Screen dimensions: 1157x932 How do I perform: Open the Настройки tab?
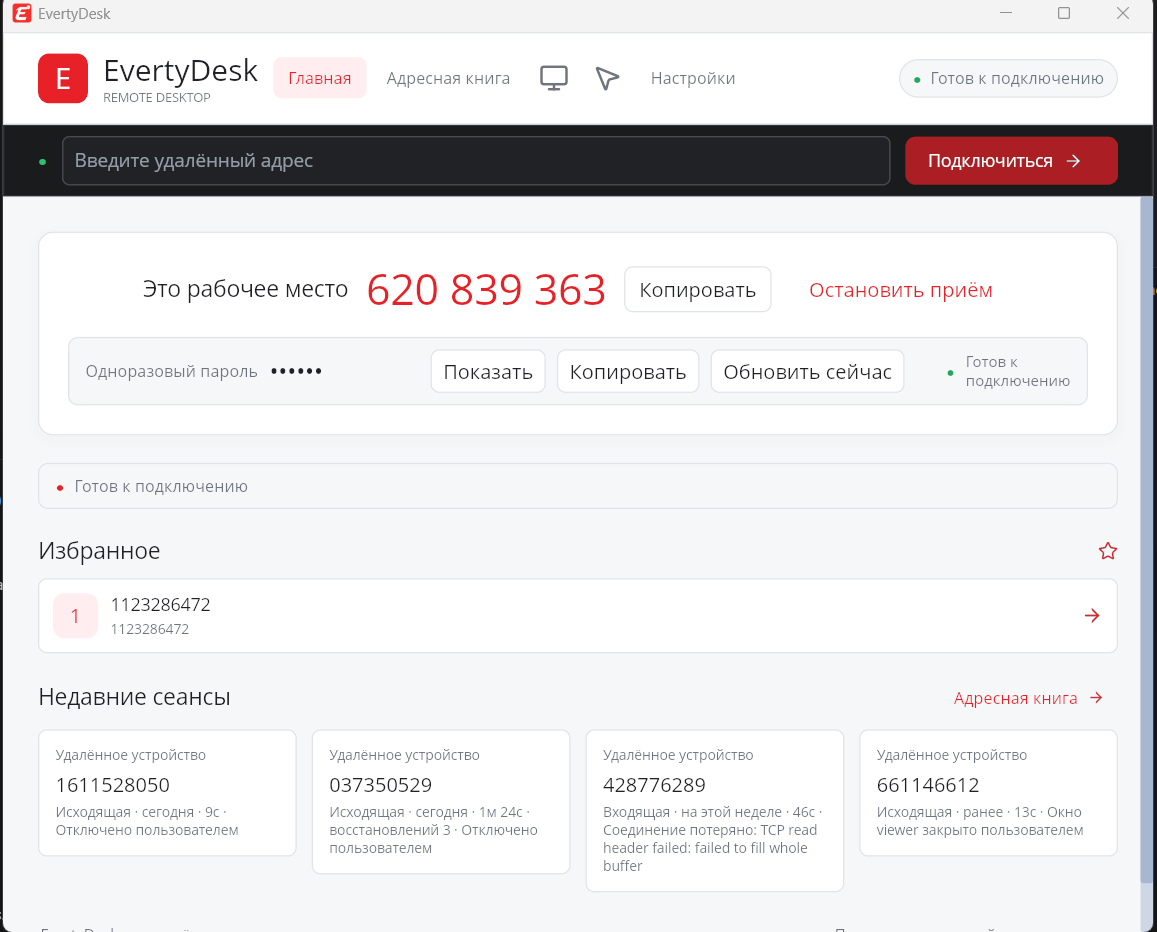coord(693,78)
